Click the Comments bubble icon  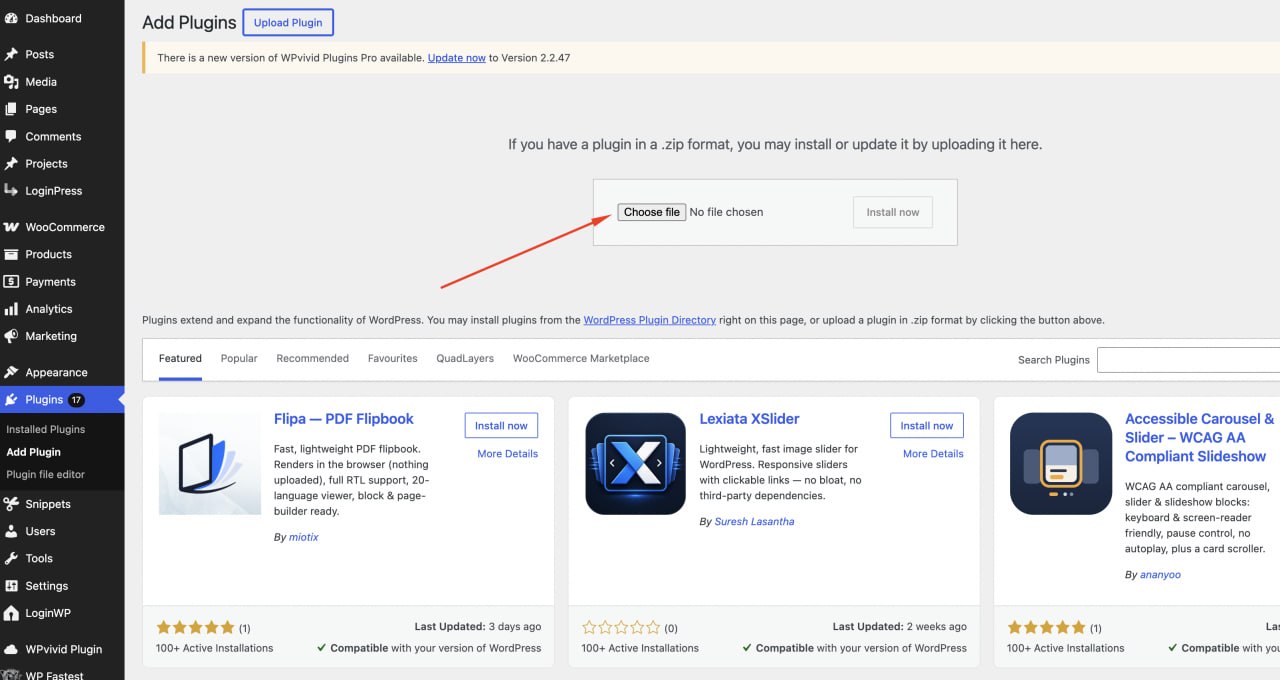pyautogui.click(x=11, y=136)
